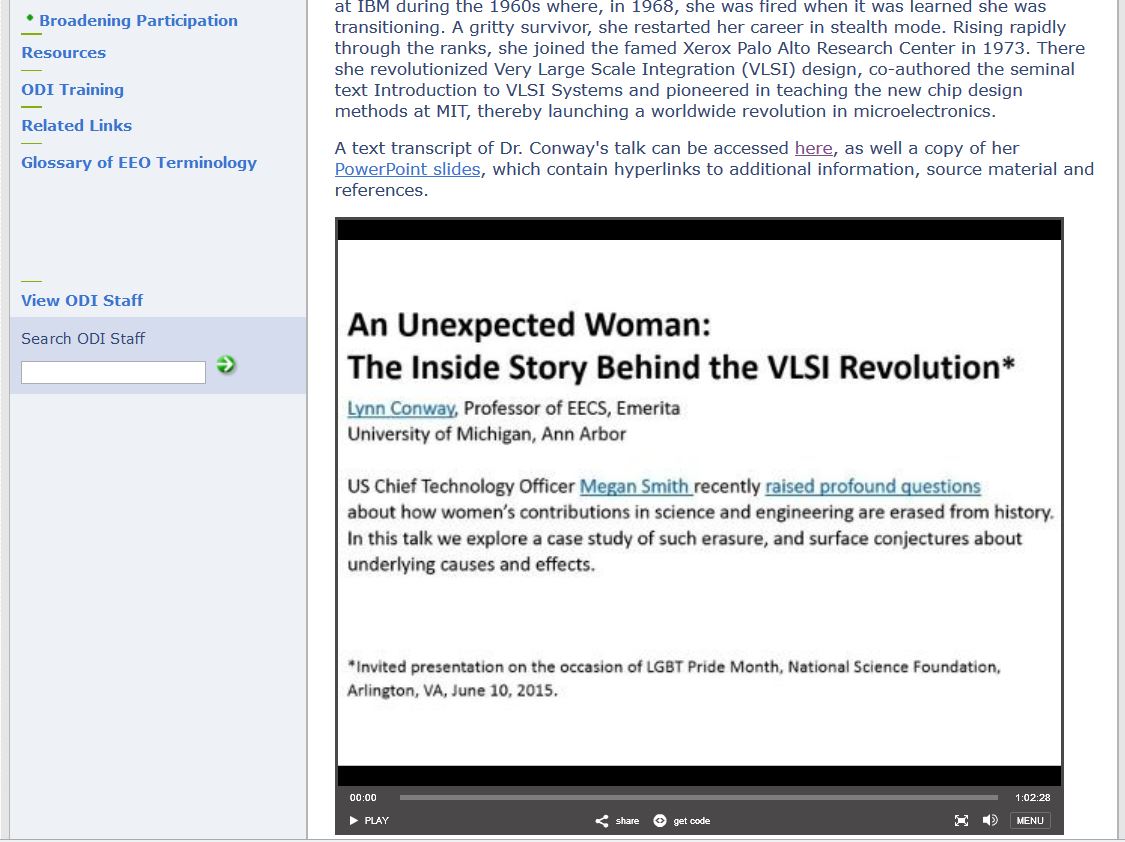
Task: Click the Search ODI Staff input field
Action: (x=113, y=372)
